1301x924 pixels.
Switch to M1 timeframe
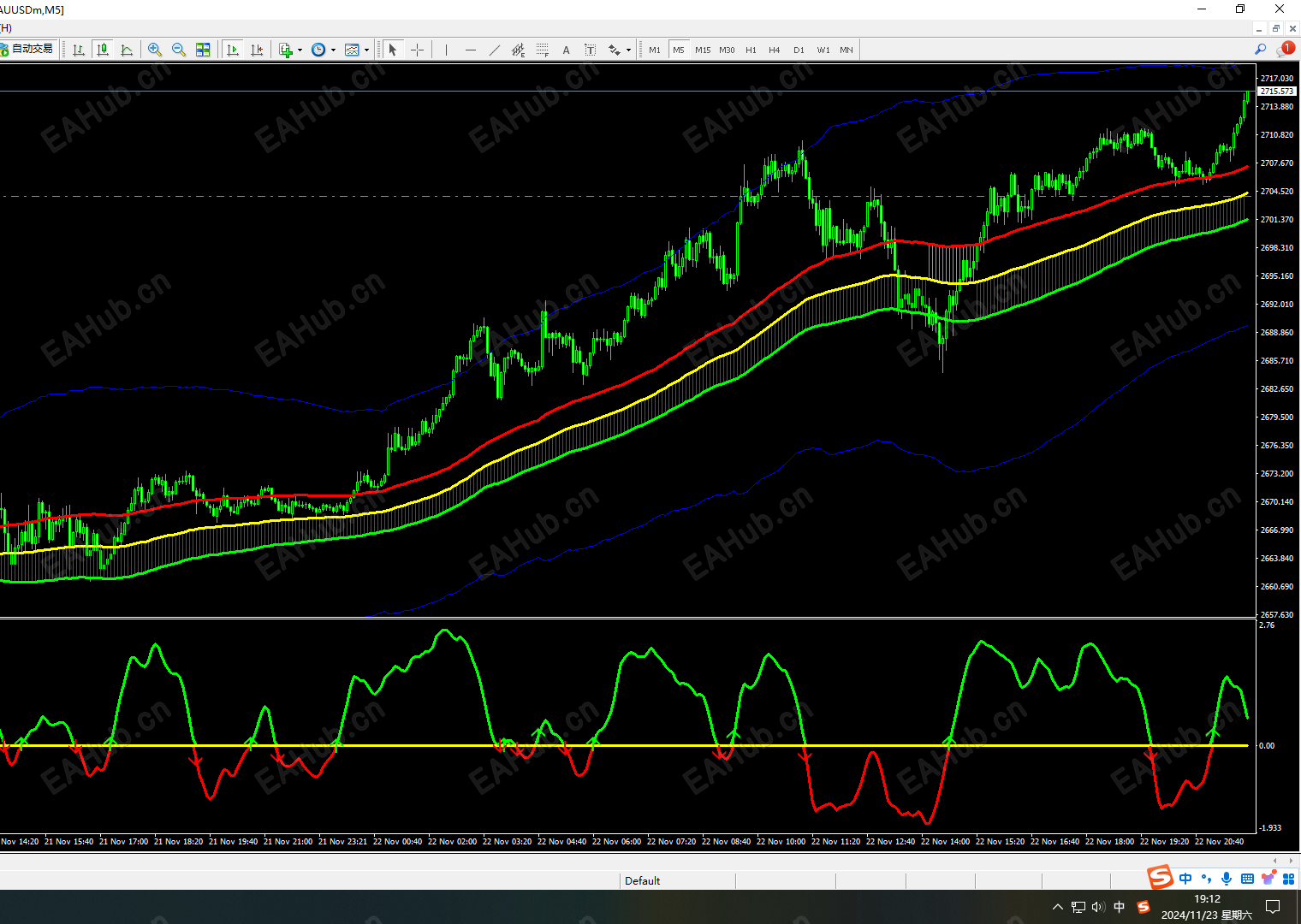pyautogui.click(x=655, y=50)
